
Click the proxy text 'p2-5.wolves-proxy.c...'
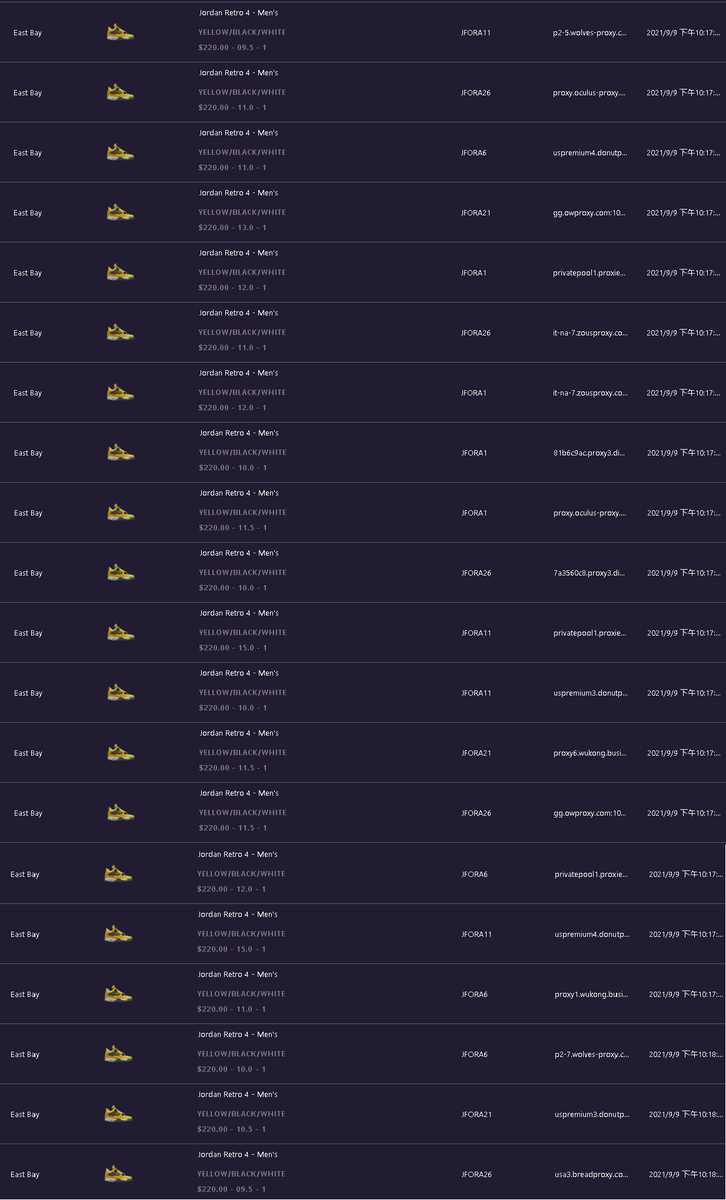(x=590, y=33)
